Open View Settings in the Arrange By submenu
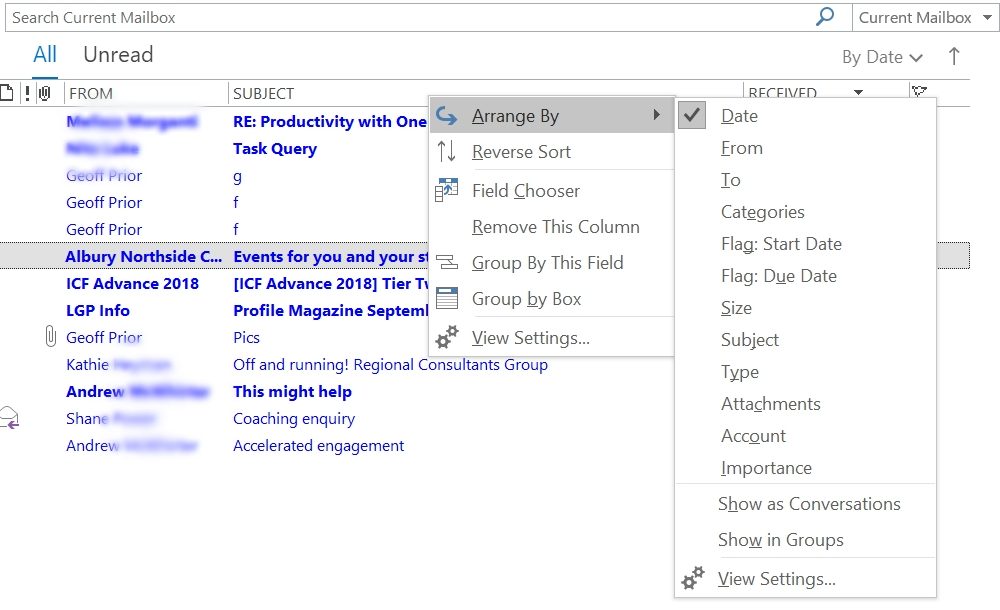The image size is (1000, 610). [x=805, y=579]
